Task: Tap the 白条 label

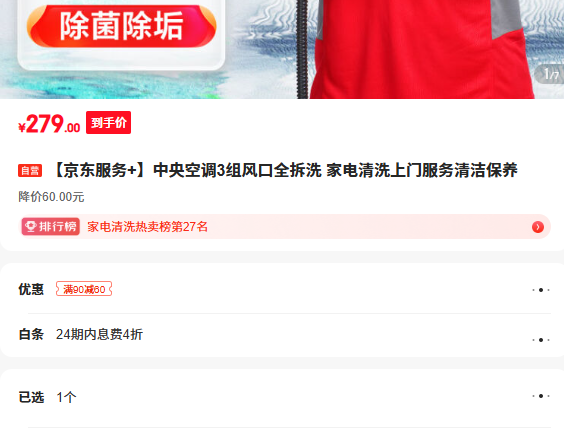Action: coord(31,334)
